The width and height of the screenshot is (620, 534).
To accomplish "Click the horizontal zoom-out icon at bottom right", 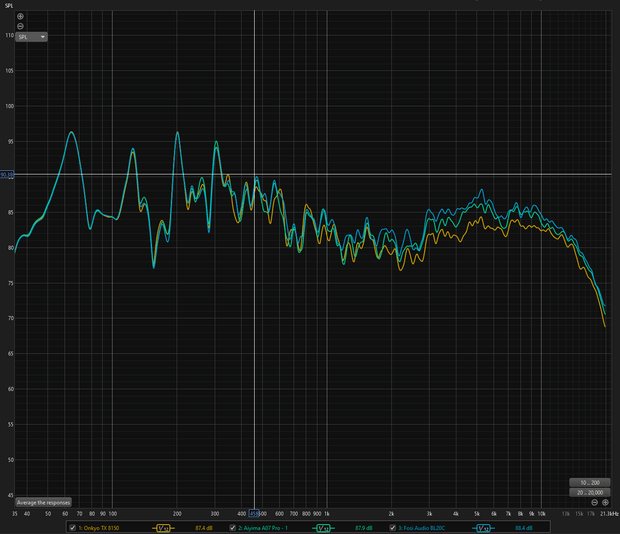I will tap(594, 502).
